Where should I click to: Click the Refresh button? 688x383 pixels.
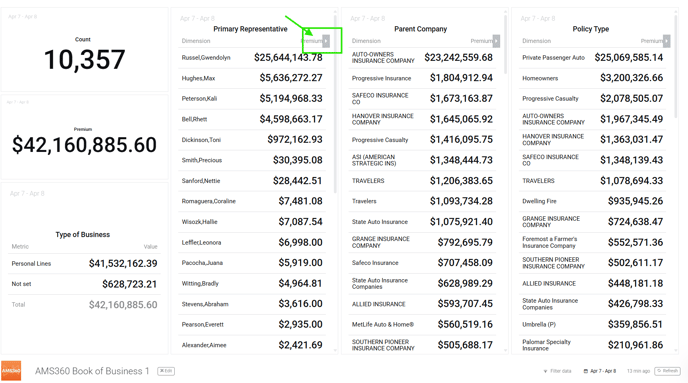point(667,371)
